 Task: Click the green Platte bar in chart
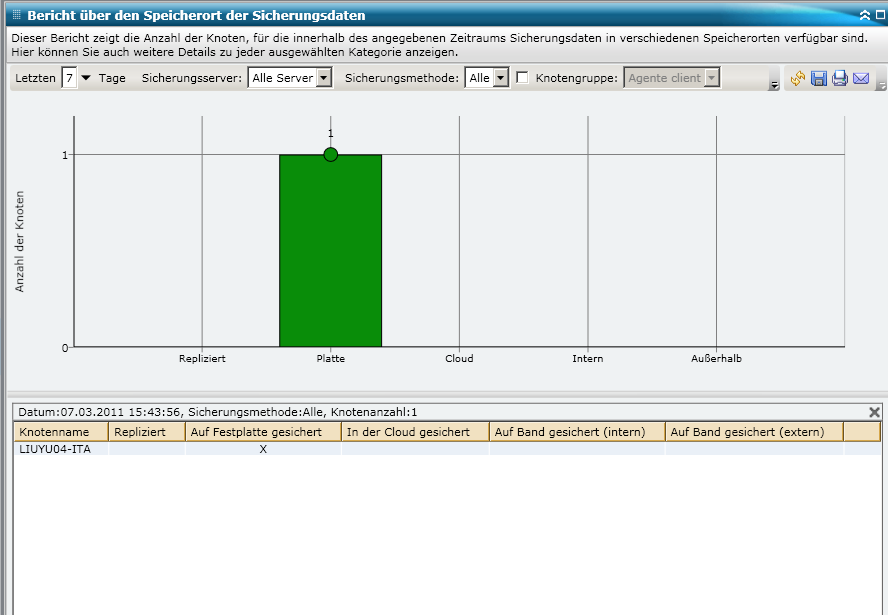330,251
